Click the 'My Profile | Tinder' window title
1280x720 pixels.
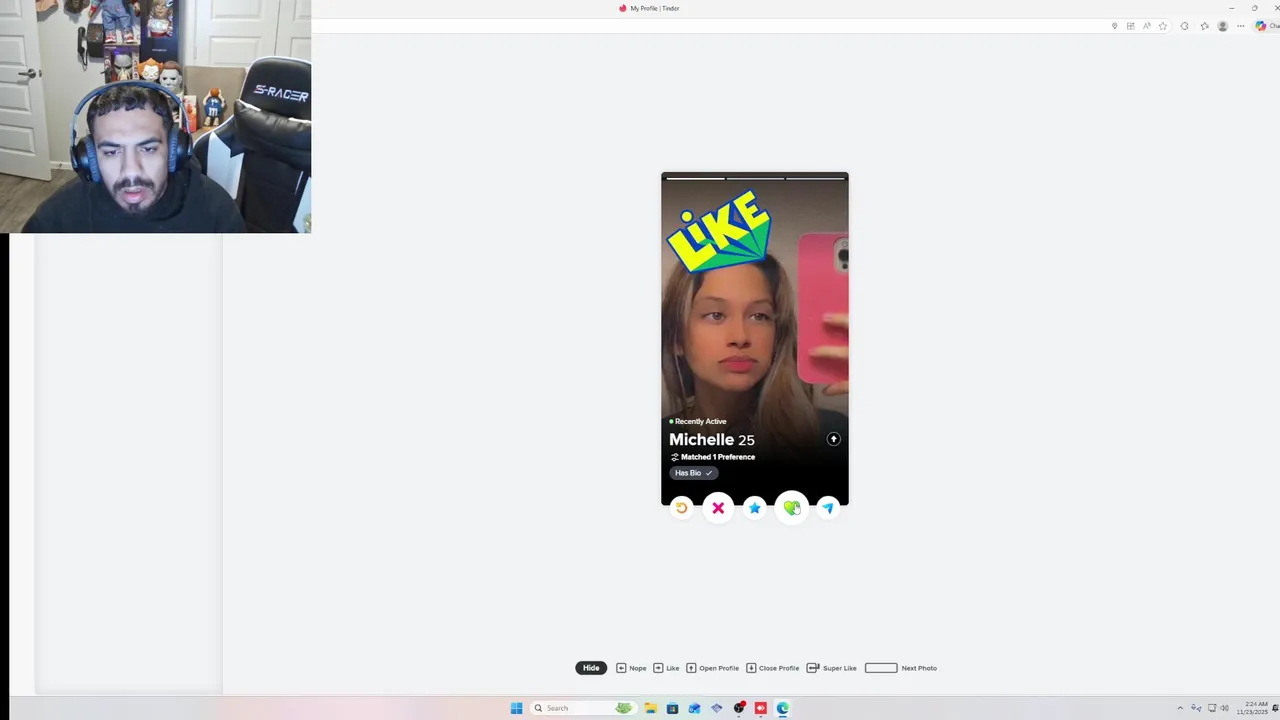tap(655, 8)
